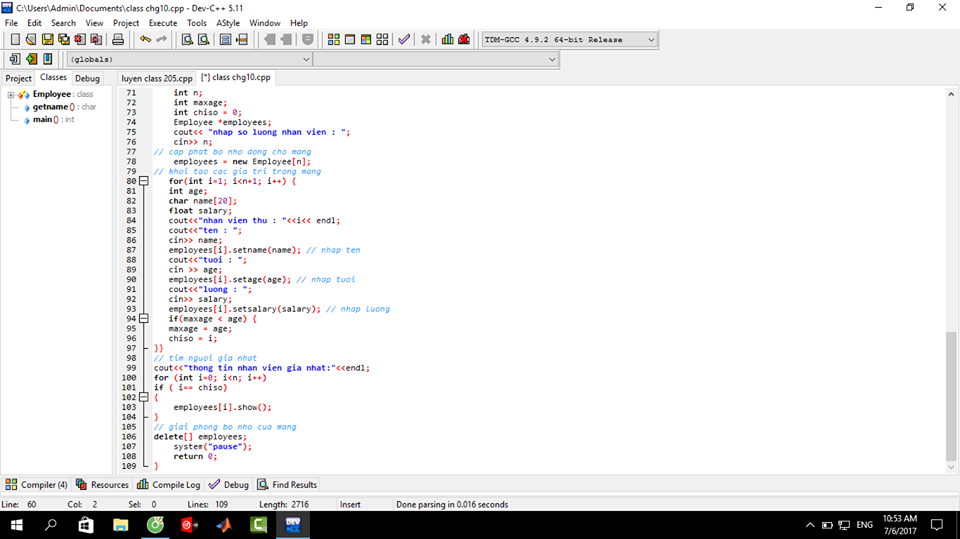This screenshot has width=960, height=539.
Task: Open the profile analysis chart icon
Action: (446, 40)
